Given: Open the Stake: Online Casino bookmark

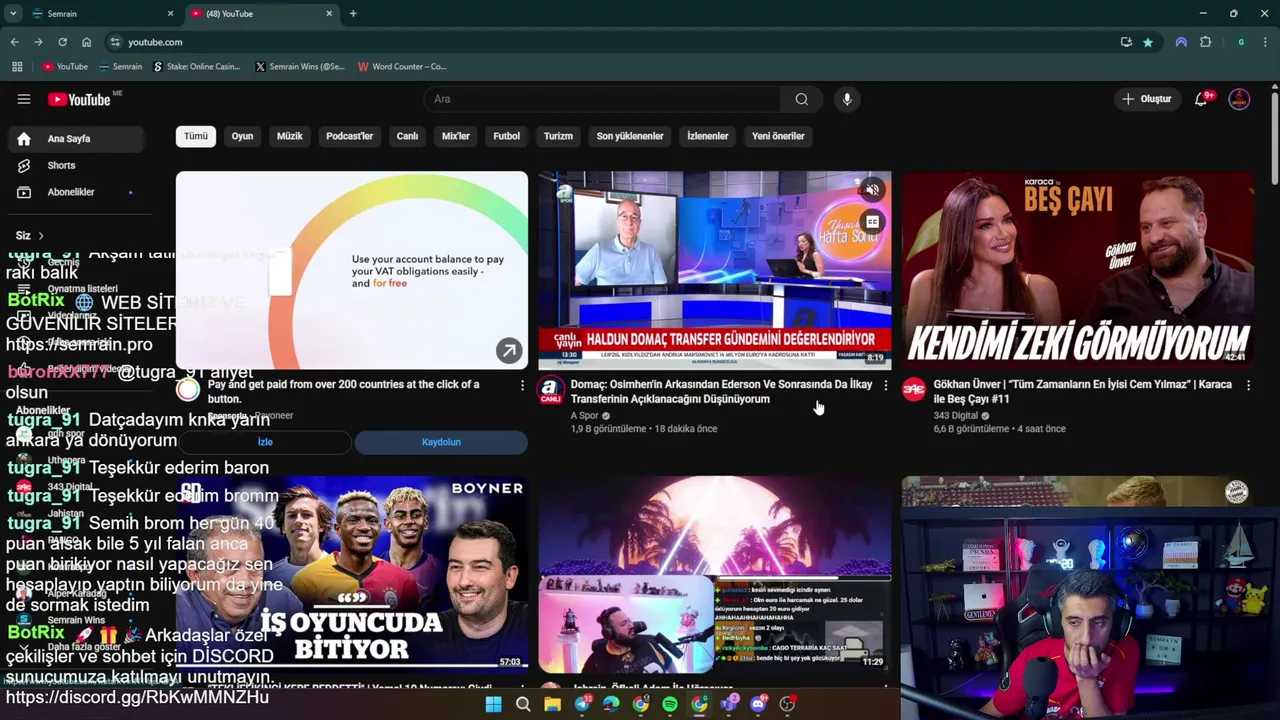Looking at the screenshot, I should click(197, 67).
